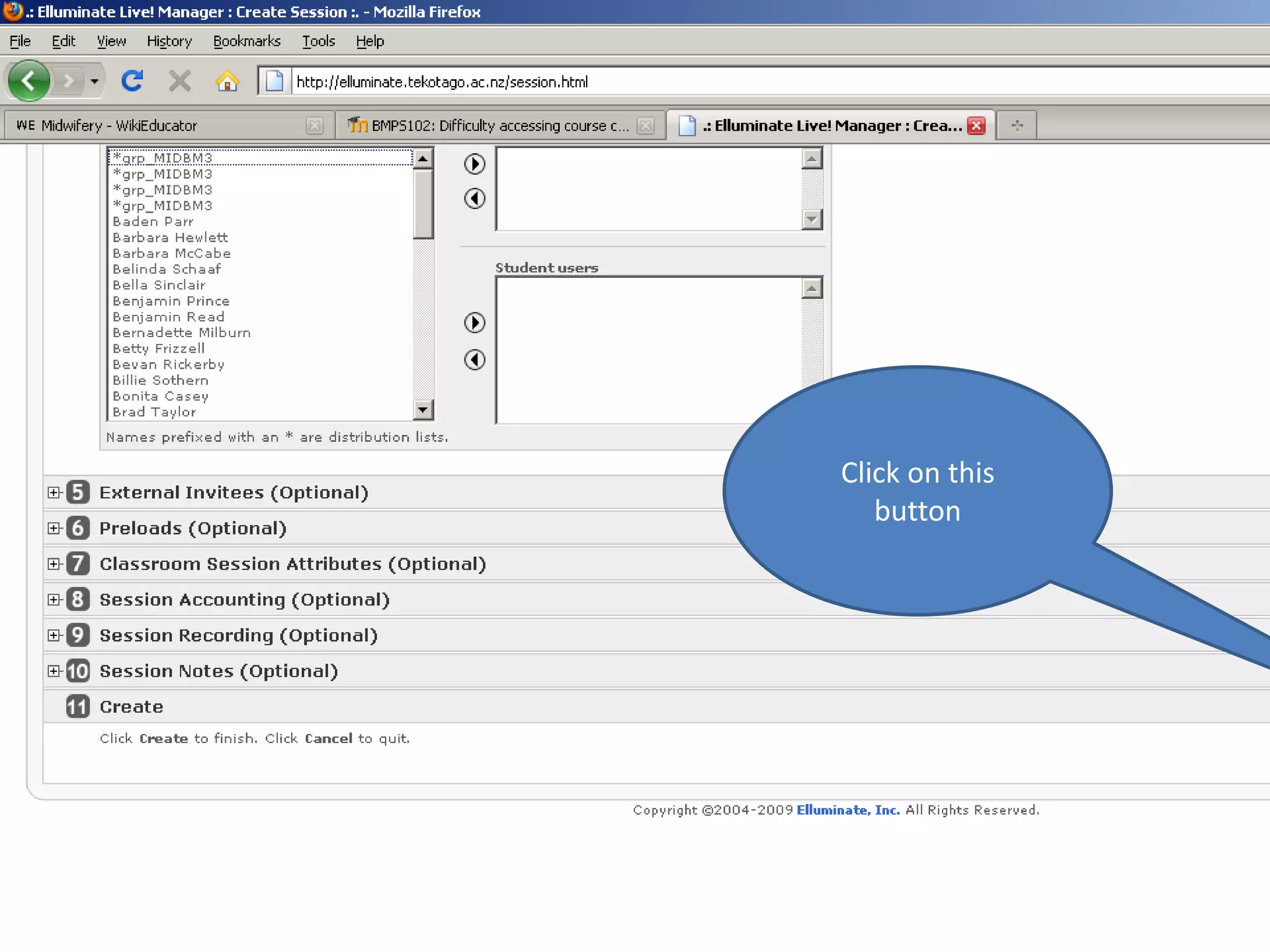Expand Preloads (Optional) section
This screenshot has width=1270, height=952.
(54, 528)
